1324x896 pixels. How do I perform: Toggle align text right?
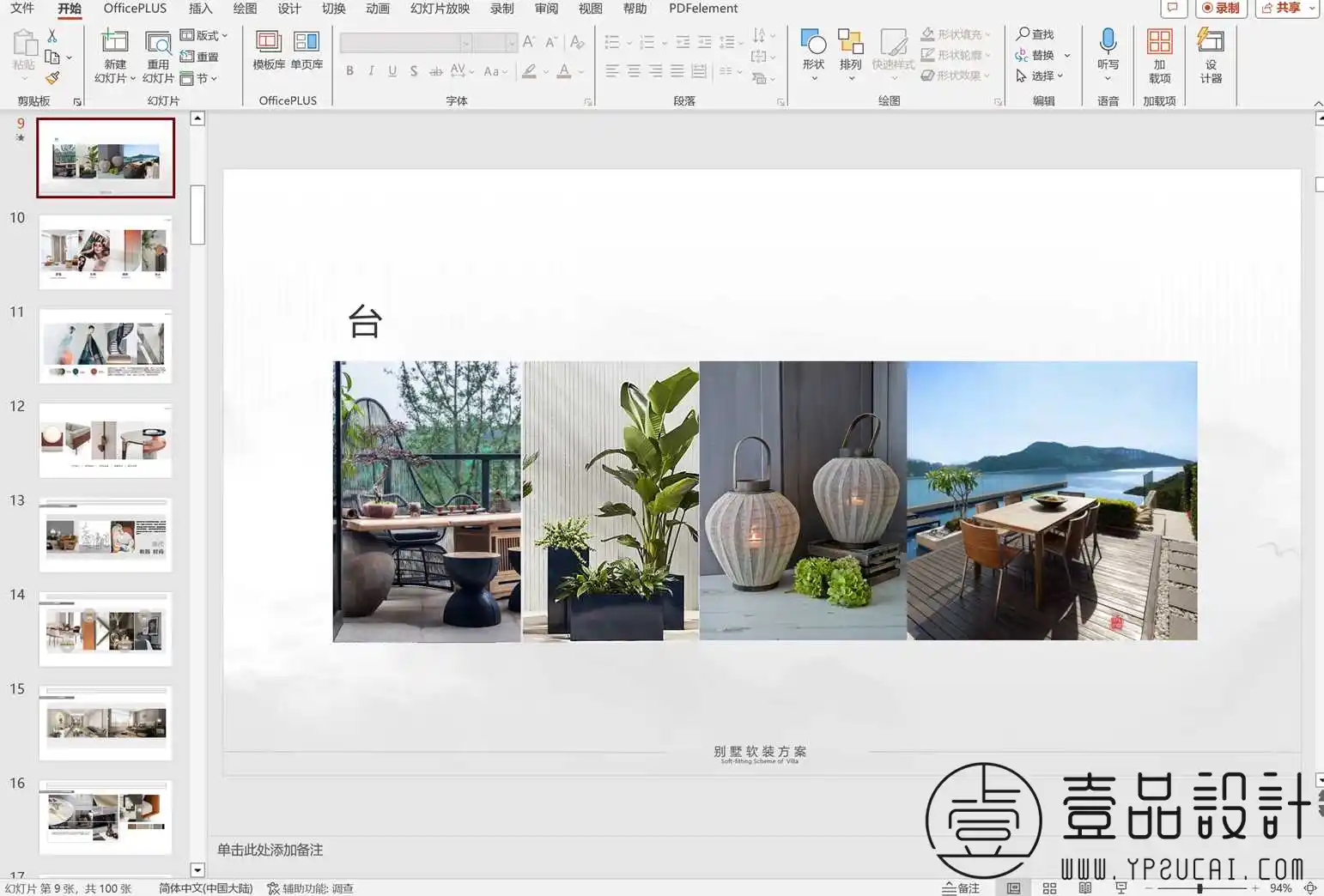pyautogui.click(x=655, y=71)
